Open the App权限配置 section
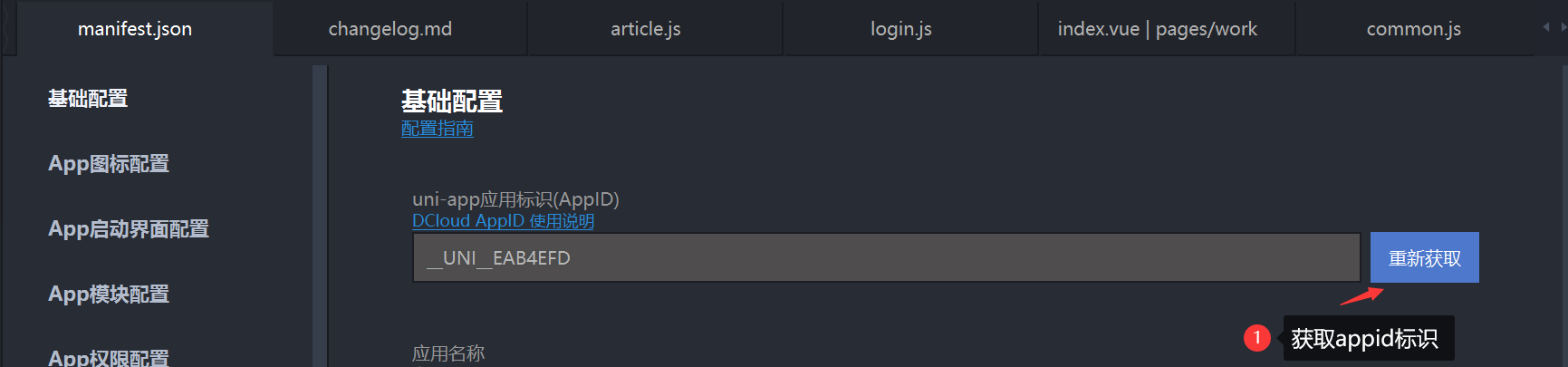The width and height of the screenshot is (1568, 367). pos(109,357)
